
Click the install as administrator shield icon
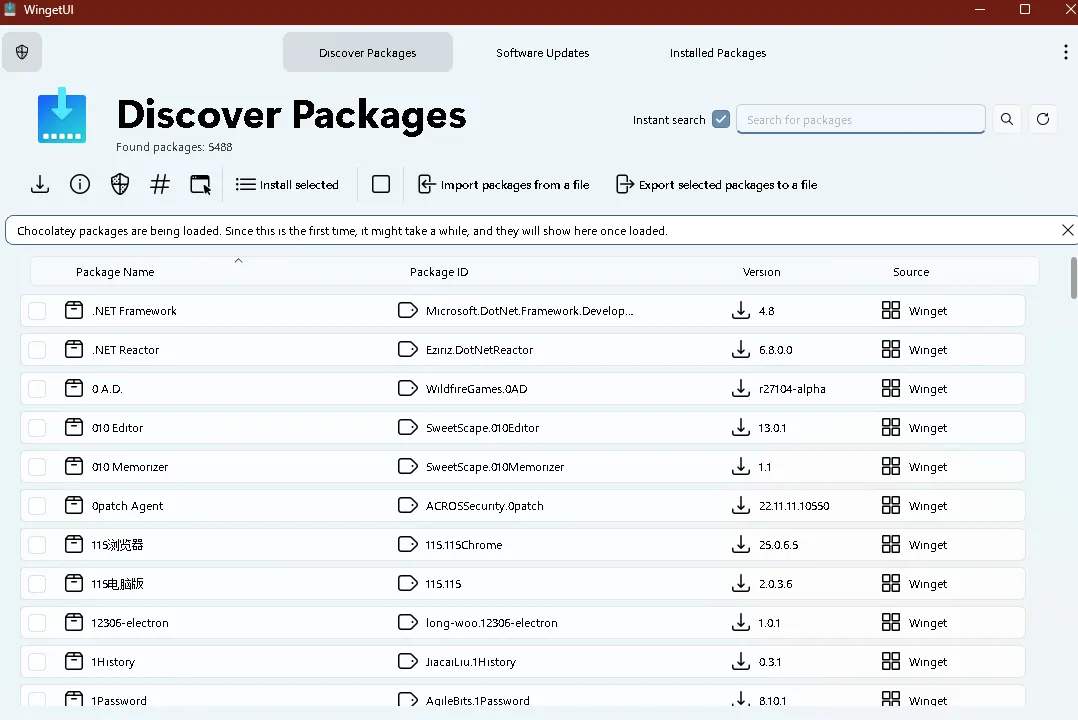120,184
